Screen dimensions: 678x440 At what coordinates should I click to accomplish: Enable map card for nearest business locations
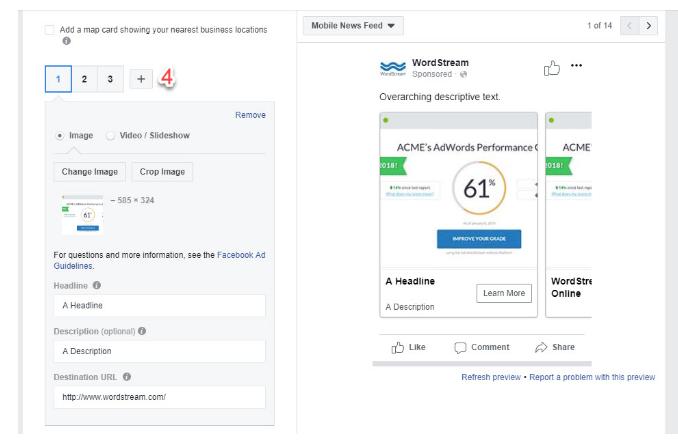tap(49, 30)
